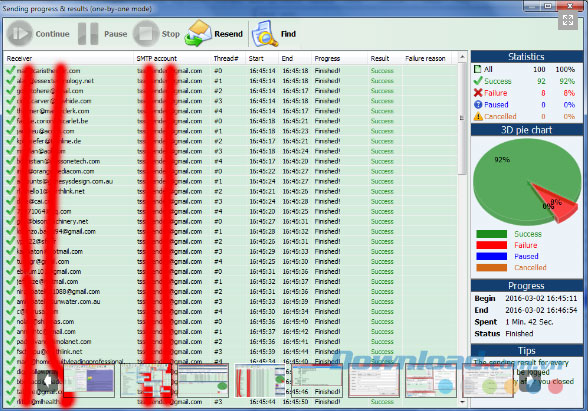Click the green Success legend swatch

[491, 234]
